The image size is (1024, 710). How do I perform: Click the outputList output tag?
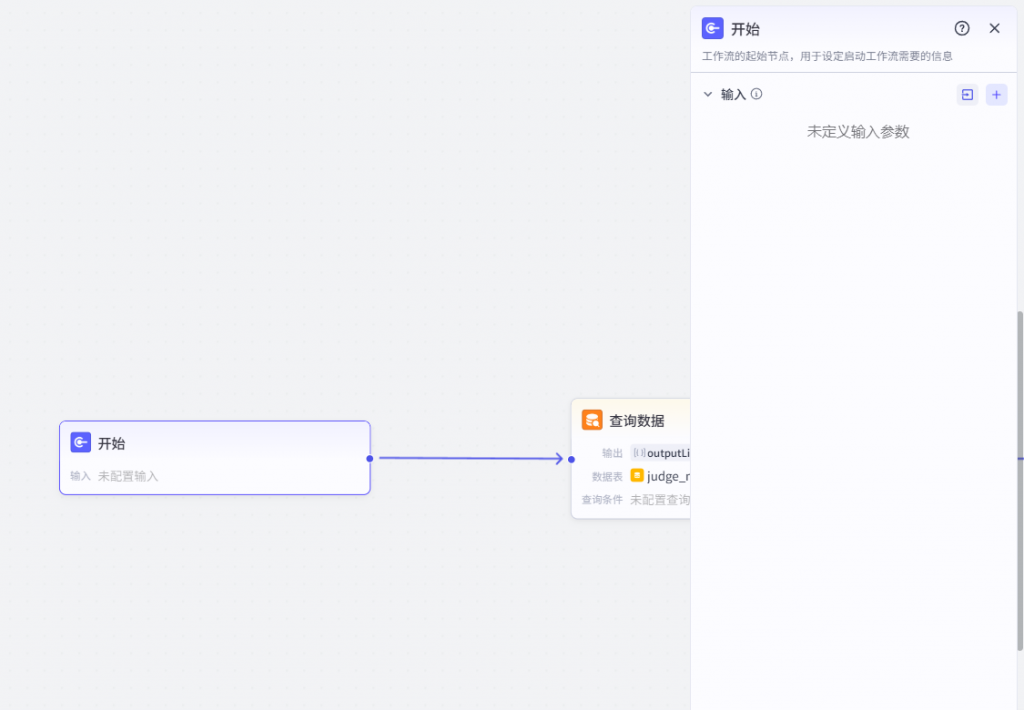[661, 453]
